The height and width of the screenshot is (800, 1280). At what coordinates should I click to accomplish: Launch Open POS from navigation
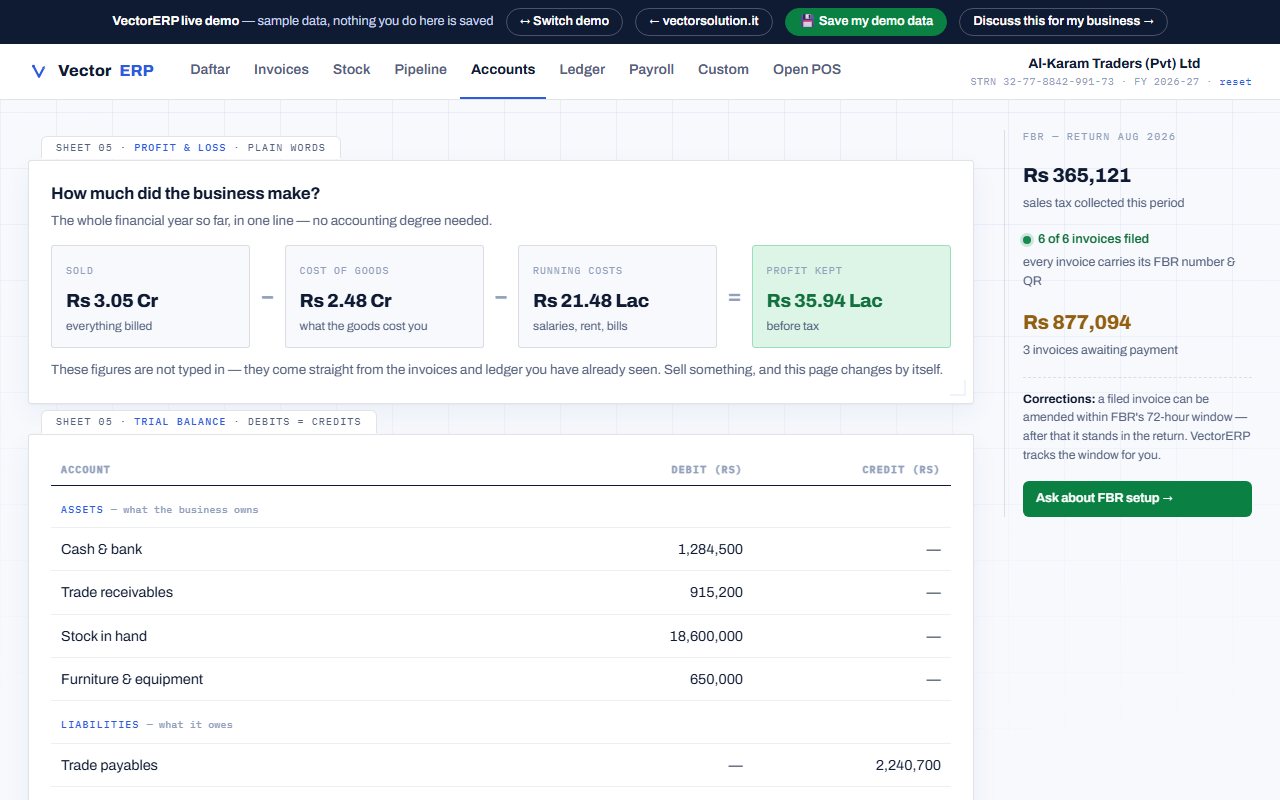807,70
